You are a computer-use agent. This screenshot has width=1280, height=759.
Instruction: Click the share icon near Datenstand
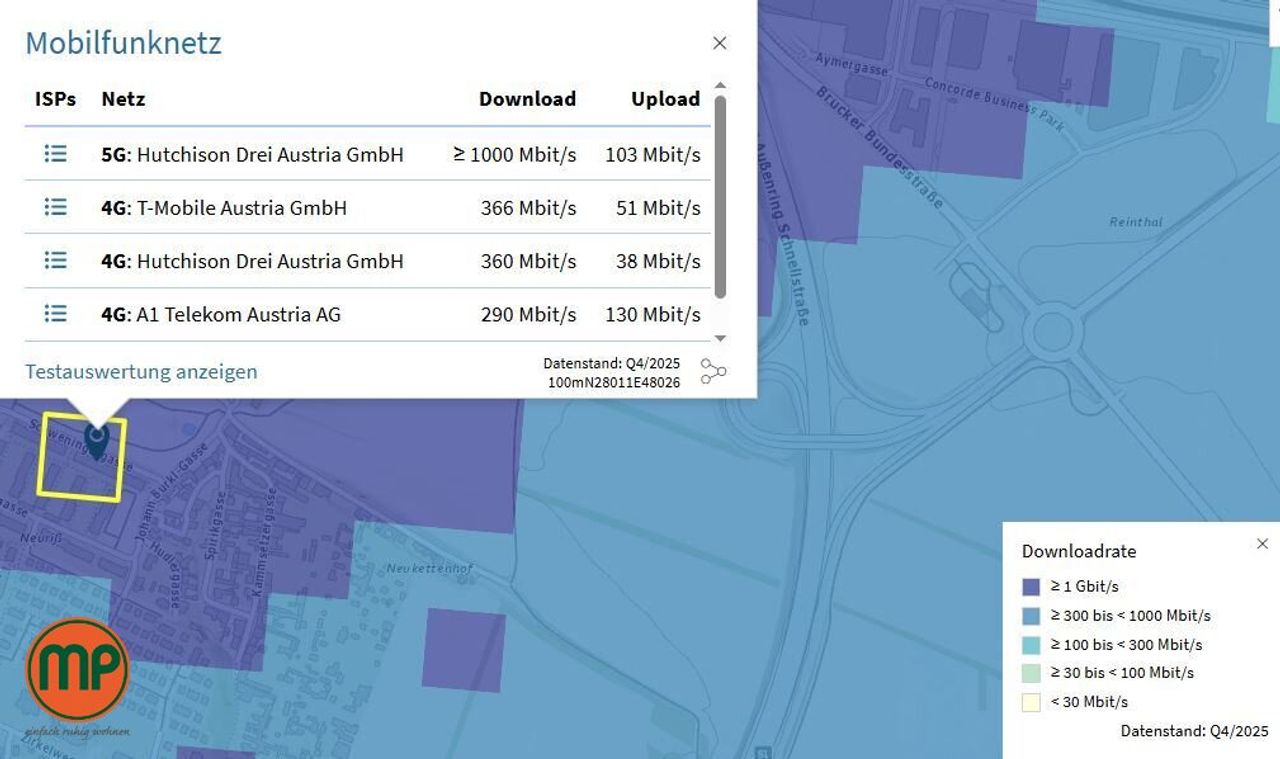713,372
